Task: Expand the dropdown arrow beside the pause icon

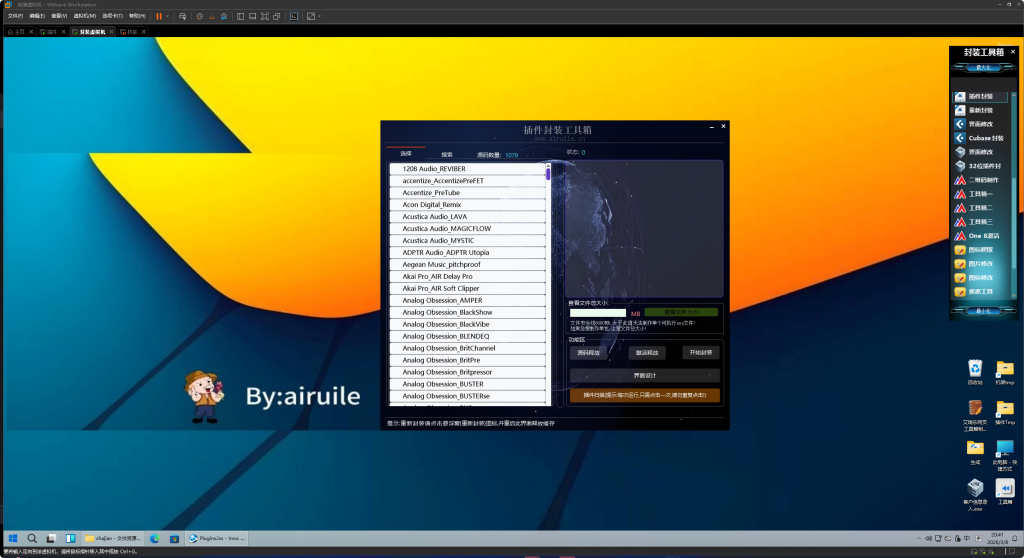Action: (167, 17)
